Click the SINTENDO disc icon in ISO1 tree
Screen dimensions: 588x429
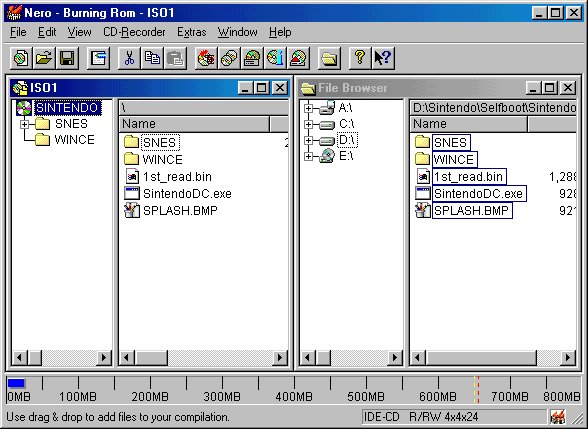(x=24, y=108)
